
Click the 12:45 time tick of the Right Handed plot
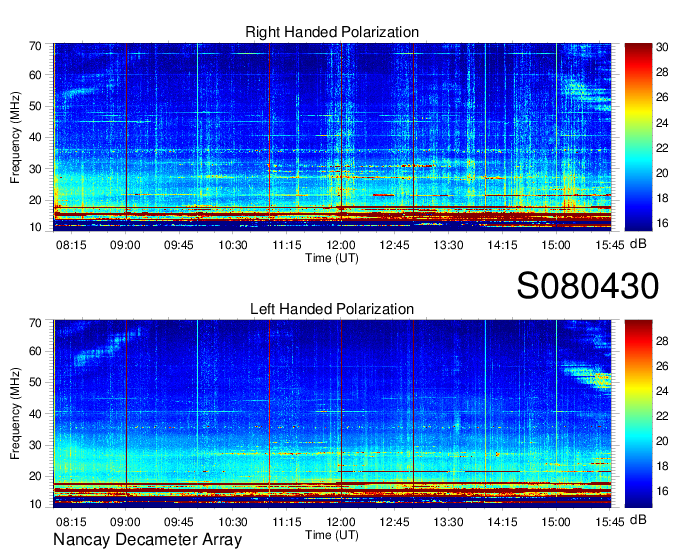click(x=394, y=245)
